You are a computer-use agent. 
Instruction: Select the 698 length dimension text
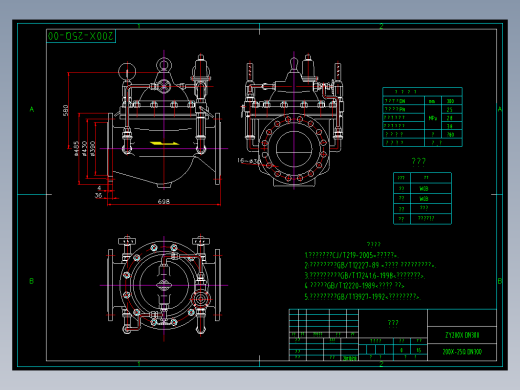163,201
